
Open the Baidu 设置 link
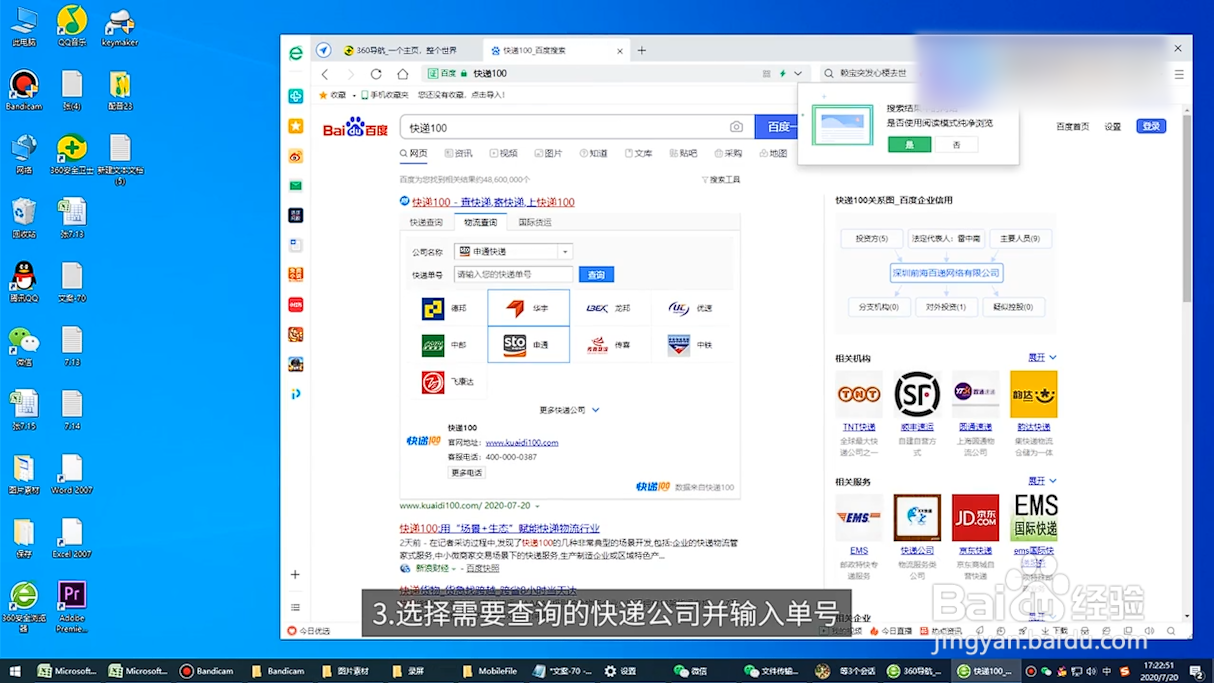[x=1113, y=127]
